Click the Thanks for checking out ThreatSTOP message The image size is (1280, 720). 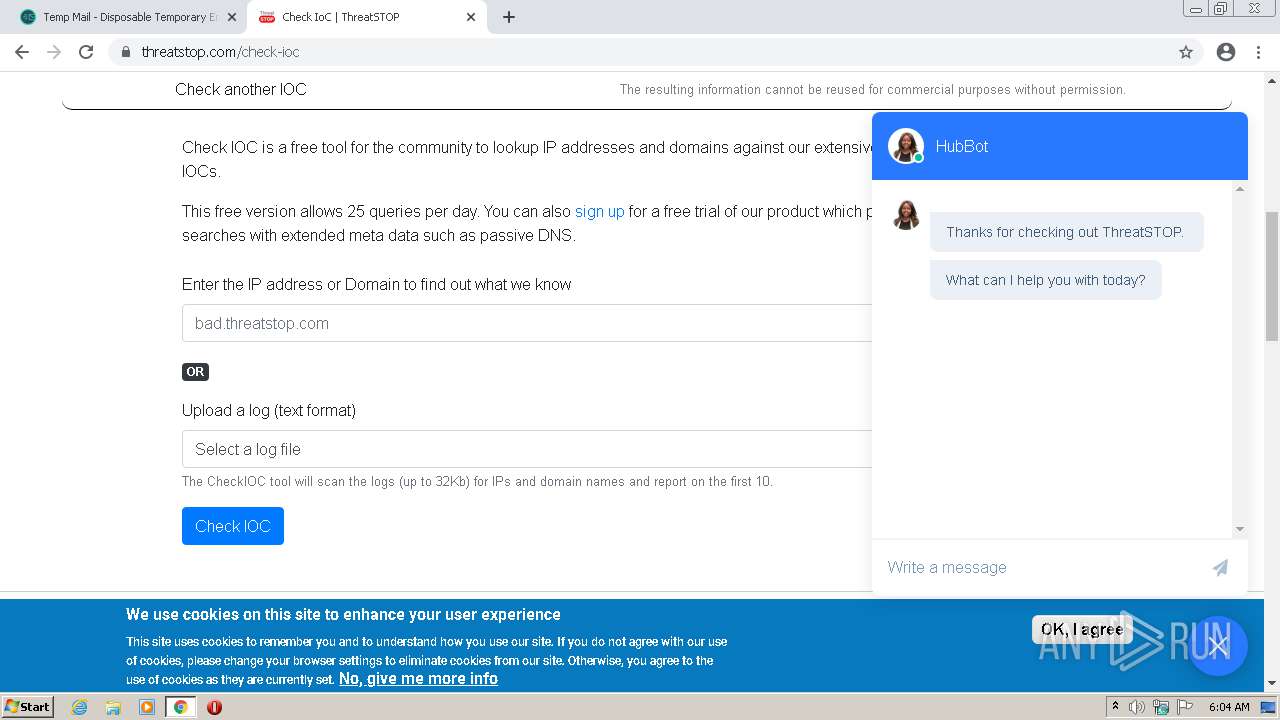click(x=1066, y=232)
